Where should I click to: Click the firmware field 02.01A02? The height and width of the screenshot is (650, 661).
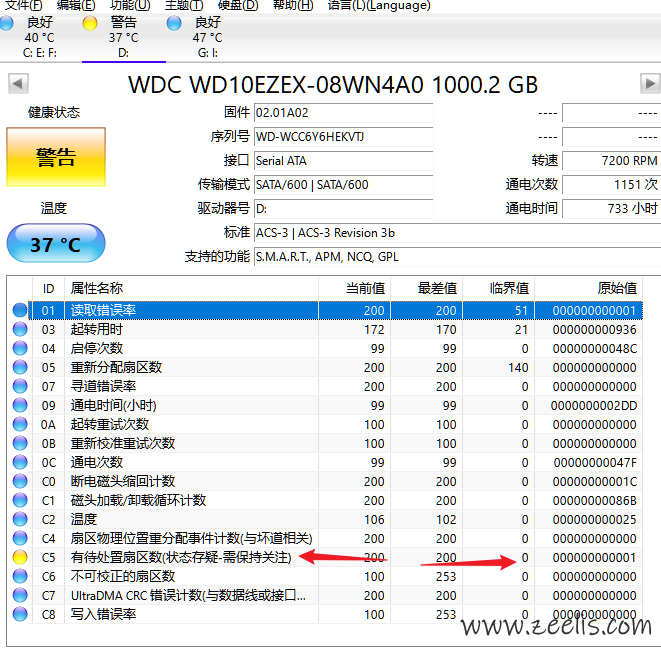[344, 113]
